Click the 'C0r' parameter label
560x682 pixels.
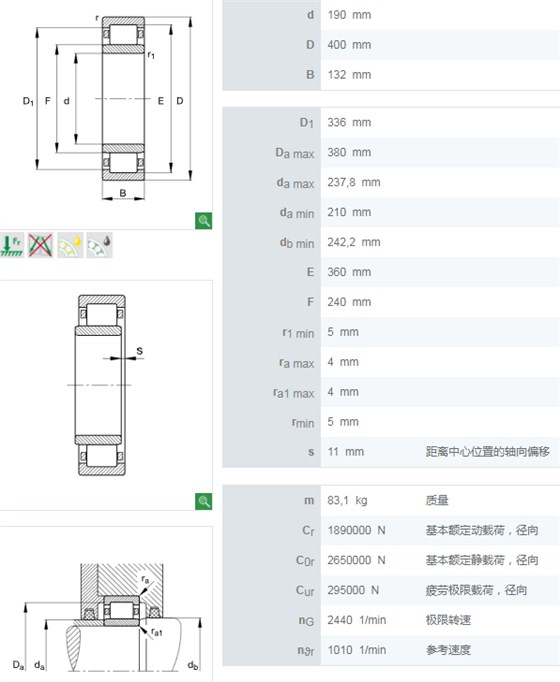(x=305, y=561)
